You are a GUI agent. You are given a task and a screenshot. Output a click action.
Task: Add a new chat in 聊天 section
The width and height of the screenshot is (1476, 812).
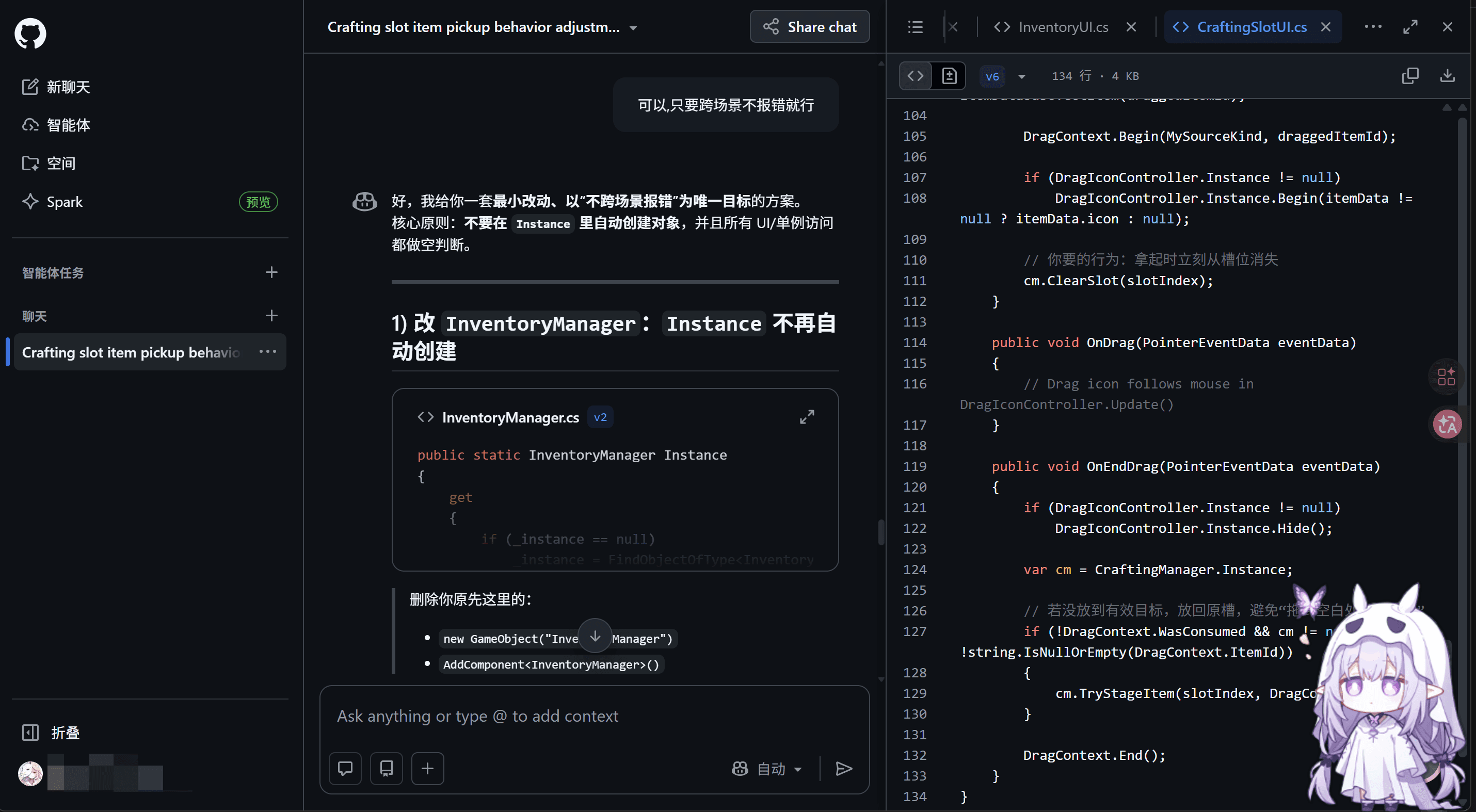(x=271, y=316)
